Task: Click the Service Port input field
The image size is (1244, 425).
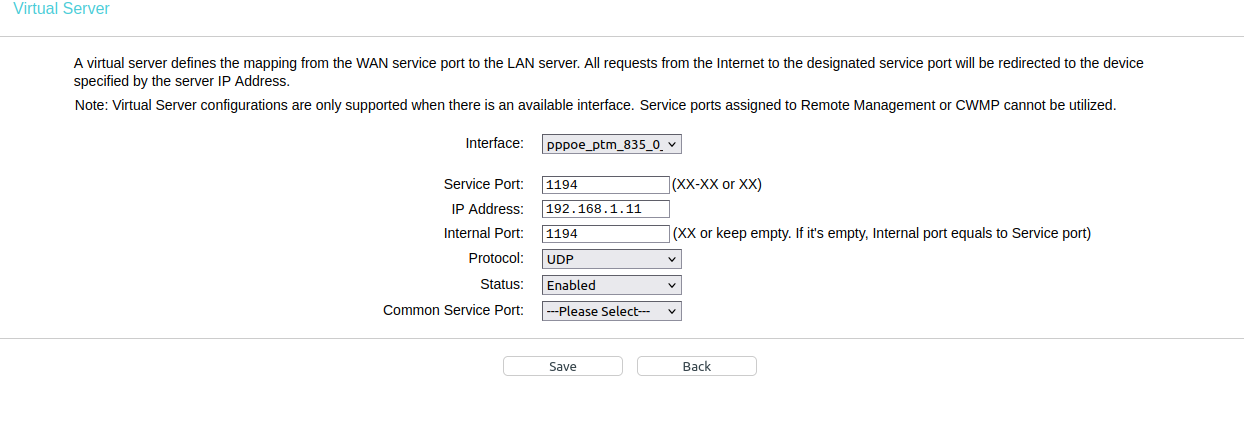Action: coord(605,185)
